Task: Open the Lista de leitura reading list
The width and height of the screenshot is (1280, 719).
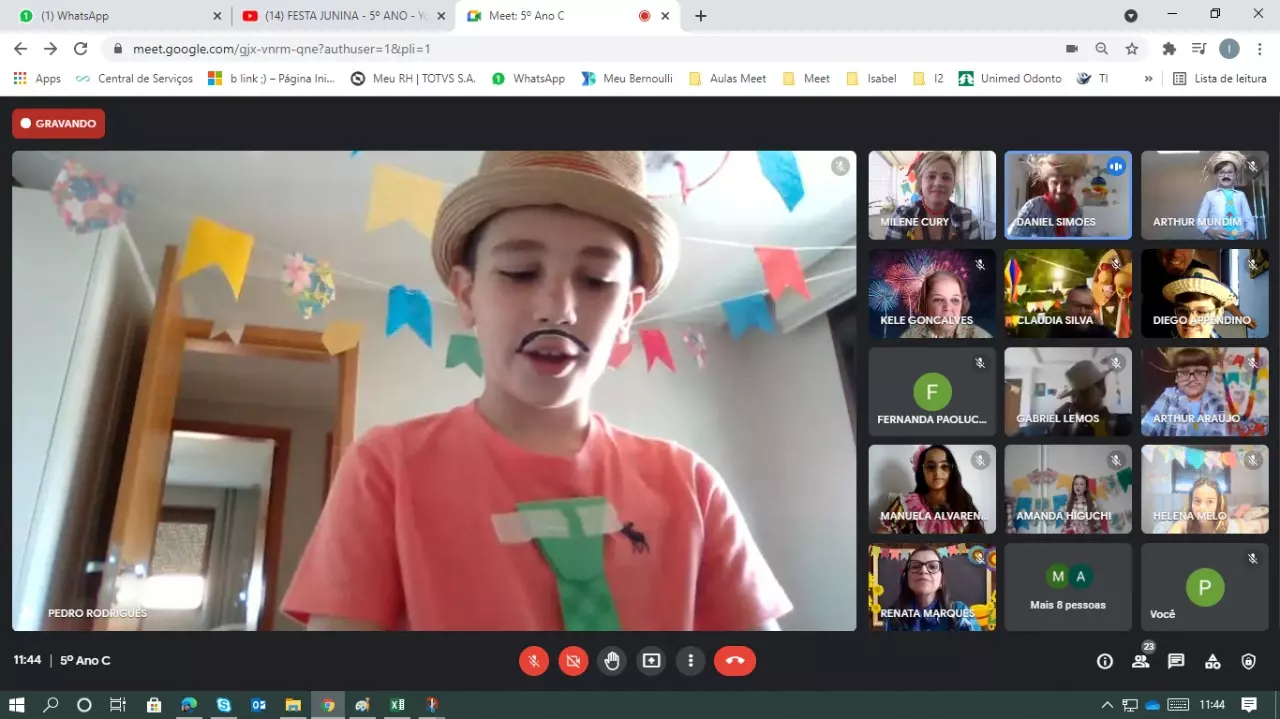Action: click(1219, 79)
